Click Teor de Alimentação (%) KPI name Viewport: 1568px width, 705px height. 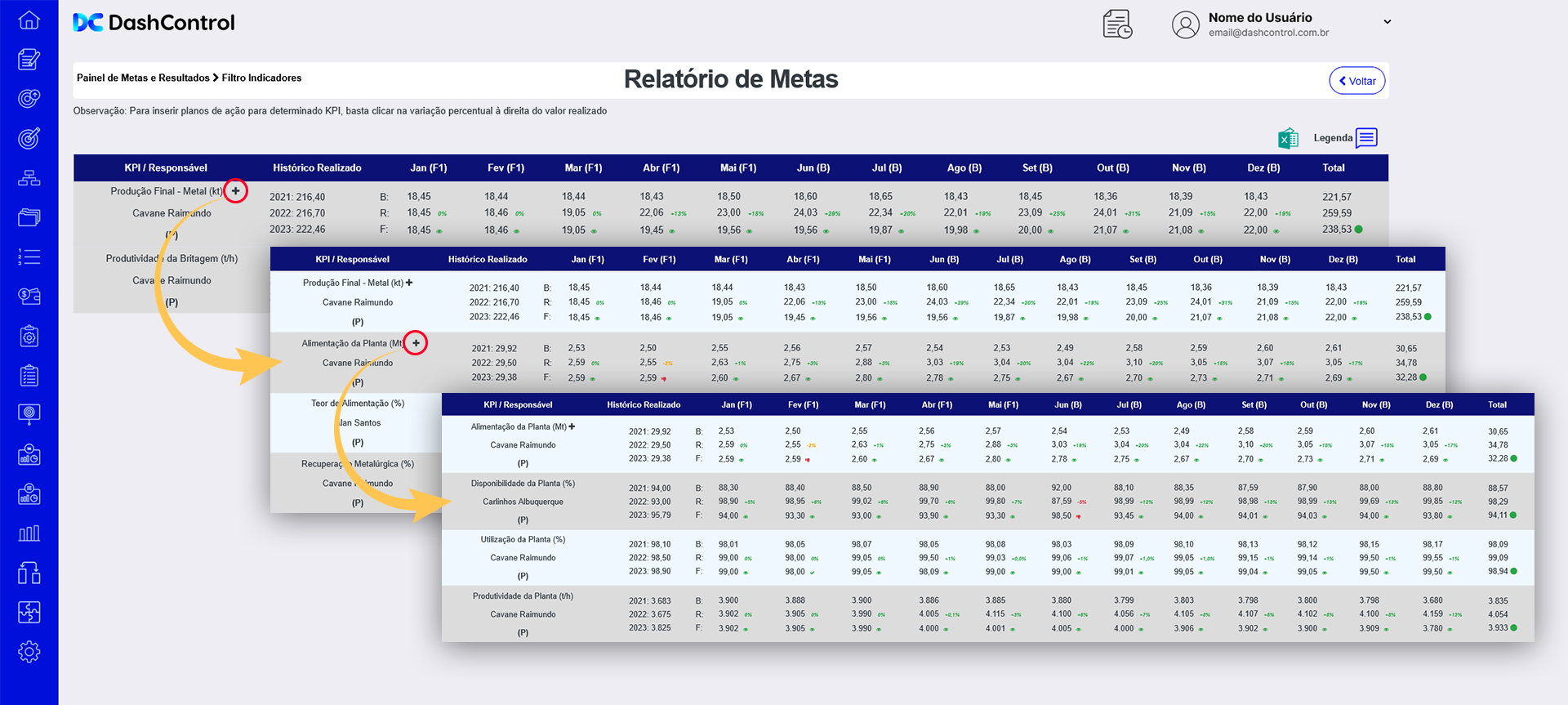[358, 404]
